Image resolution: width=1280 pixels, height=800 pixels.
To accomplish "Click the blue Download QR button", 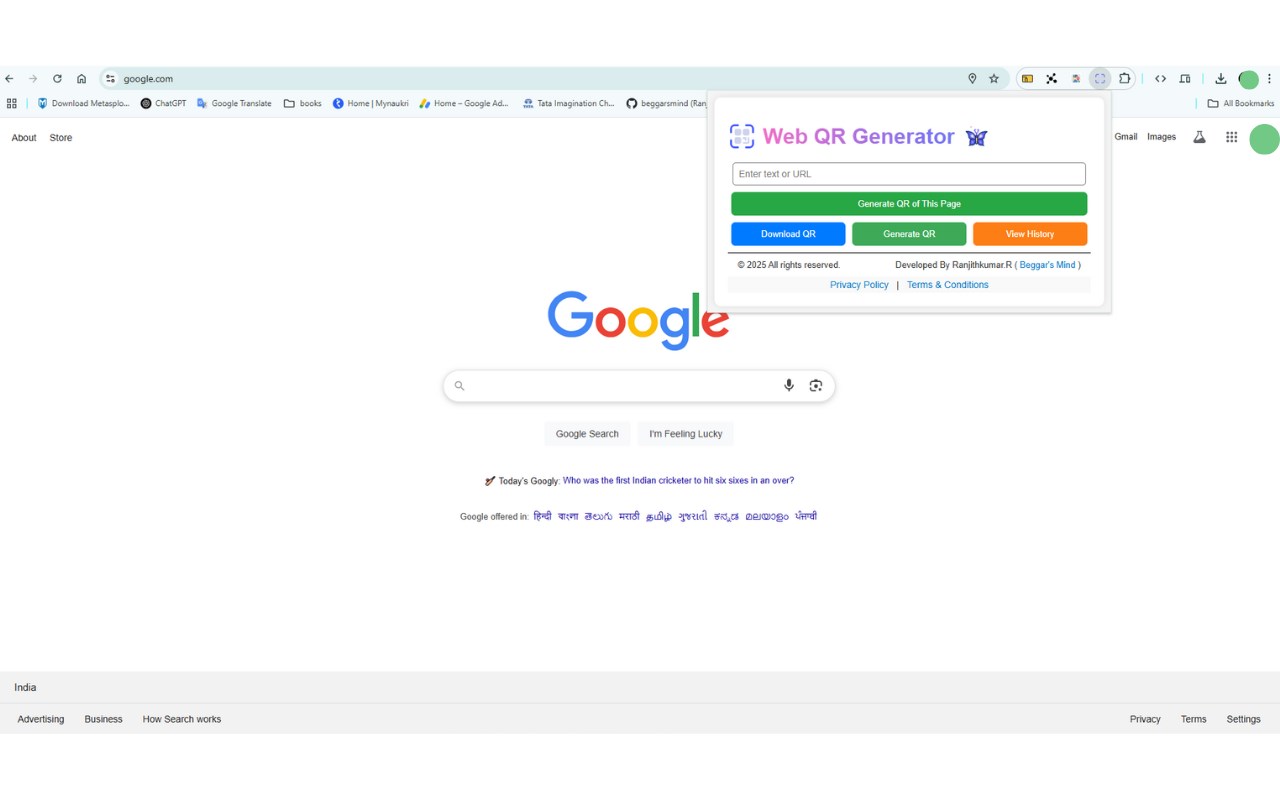I will (788, 234).
